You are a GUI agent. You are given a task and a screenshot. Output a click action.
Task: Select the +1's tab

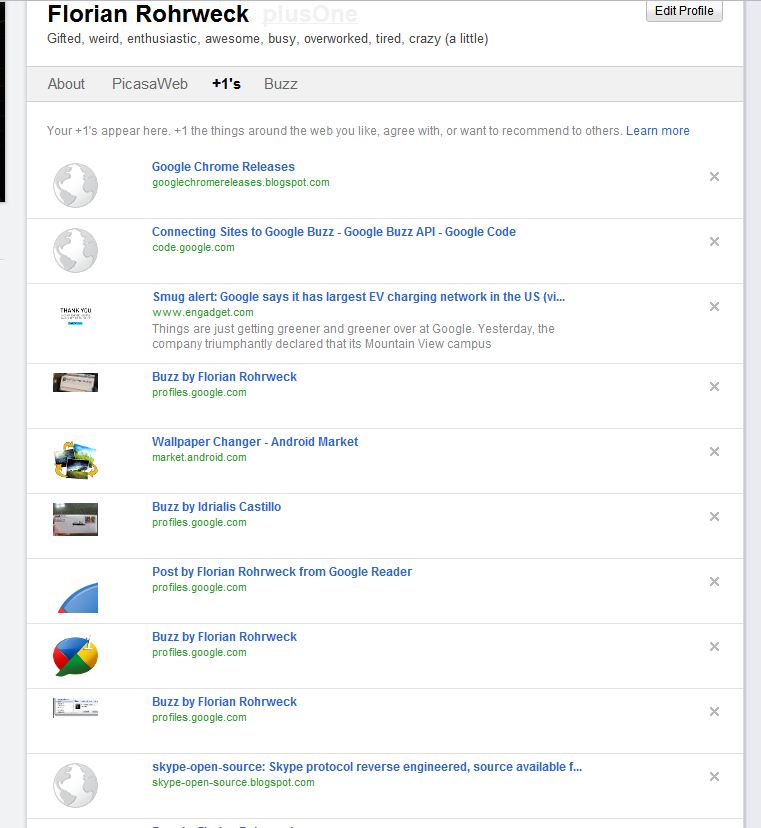point(227,84)
